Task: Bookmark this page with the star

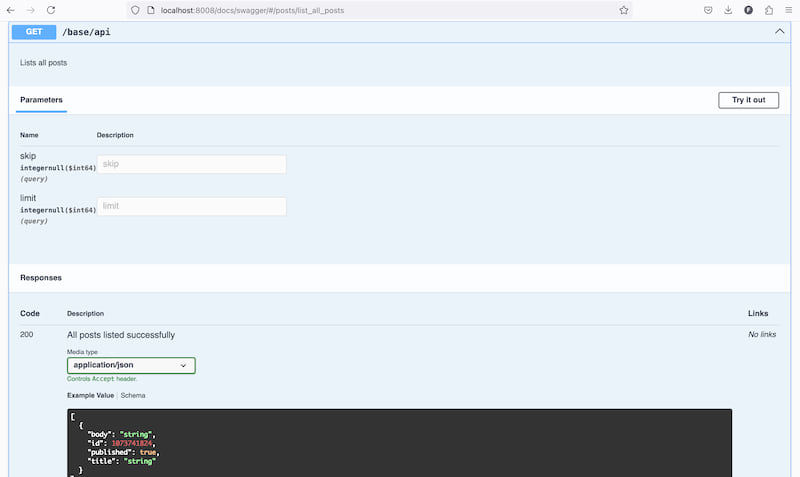Action: [x=623, y=10]
